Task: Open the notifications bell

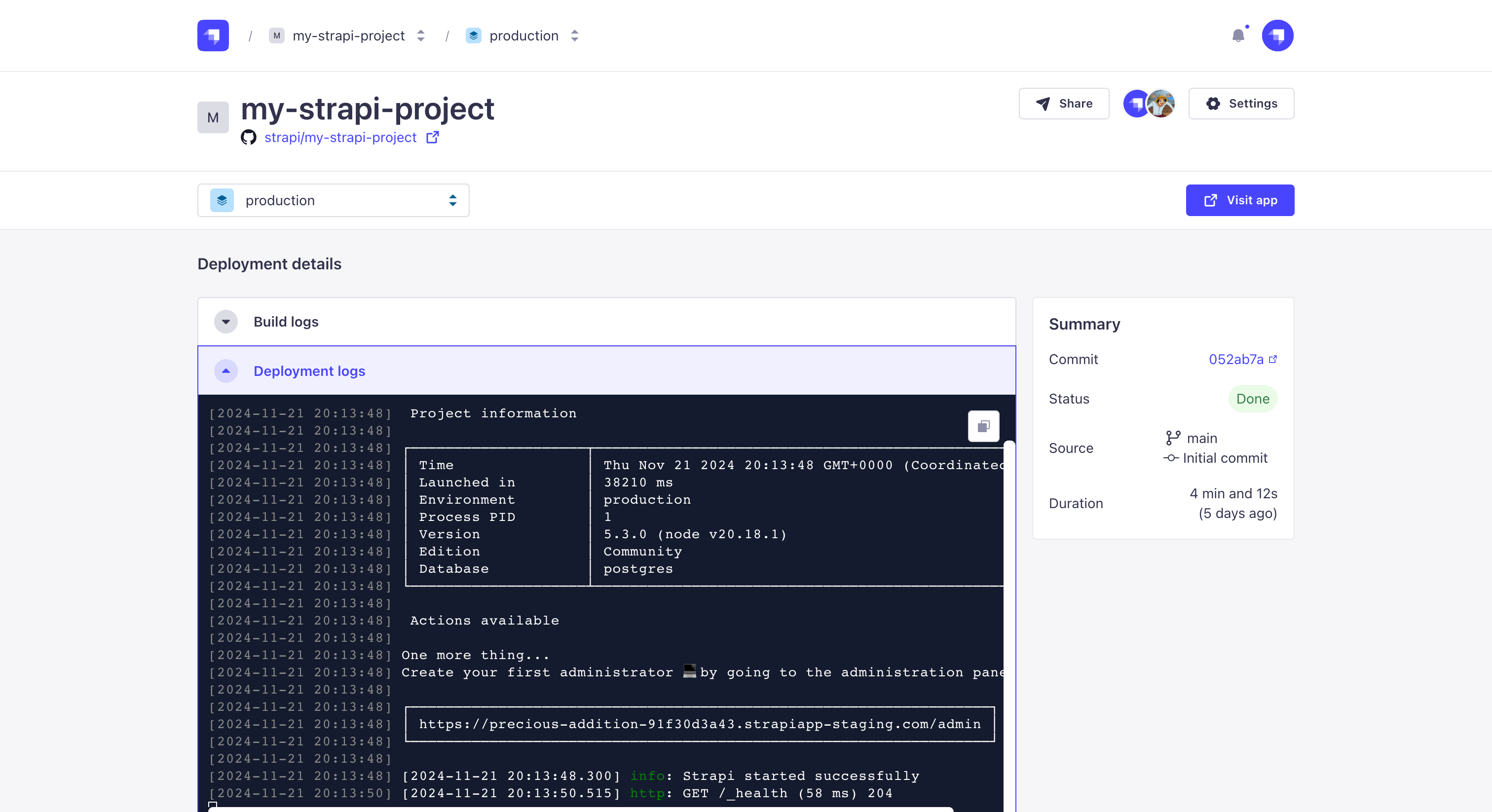Action: tap(1238, 36)
